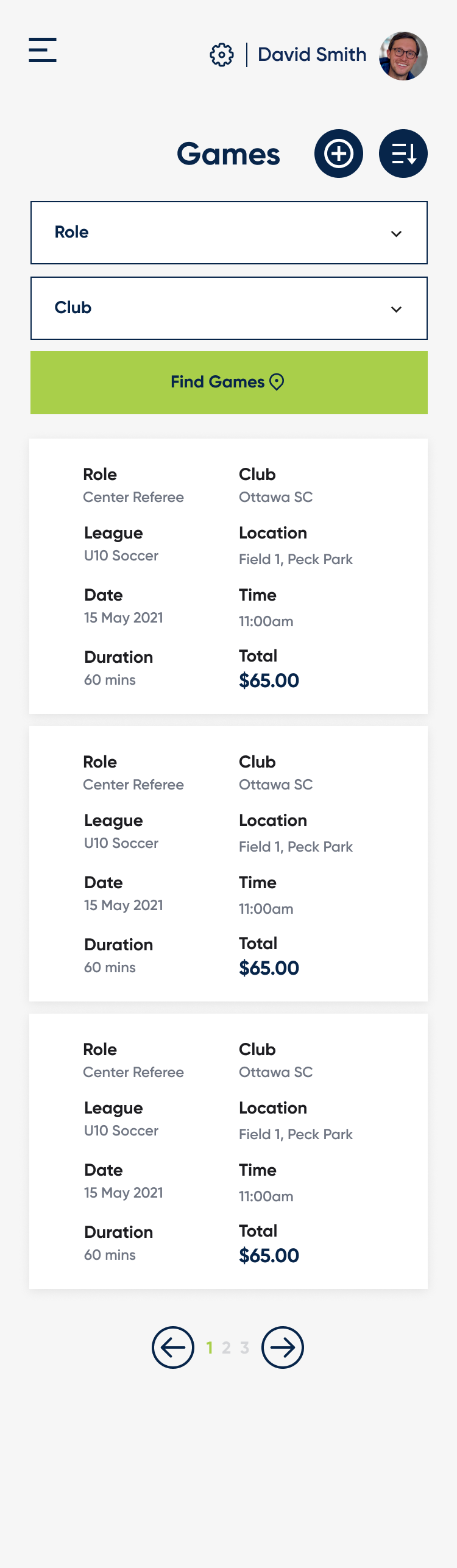457x1568 pixels.
Task: Open the first game card
Action: tap(228, 576)
